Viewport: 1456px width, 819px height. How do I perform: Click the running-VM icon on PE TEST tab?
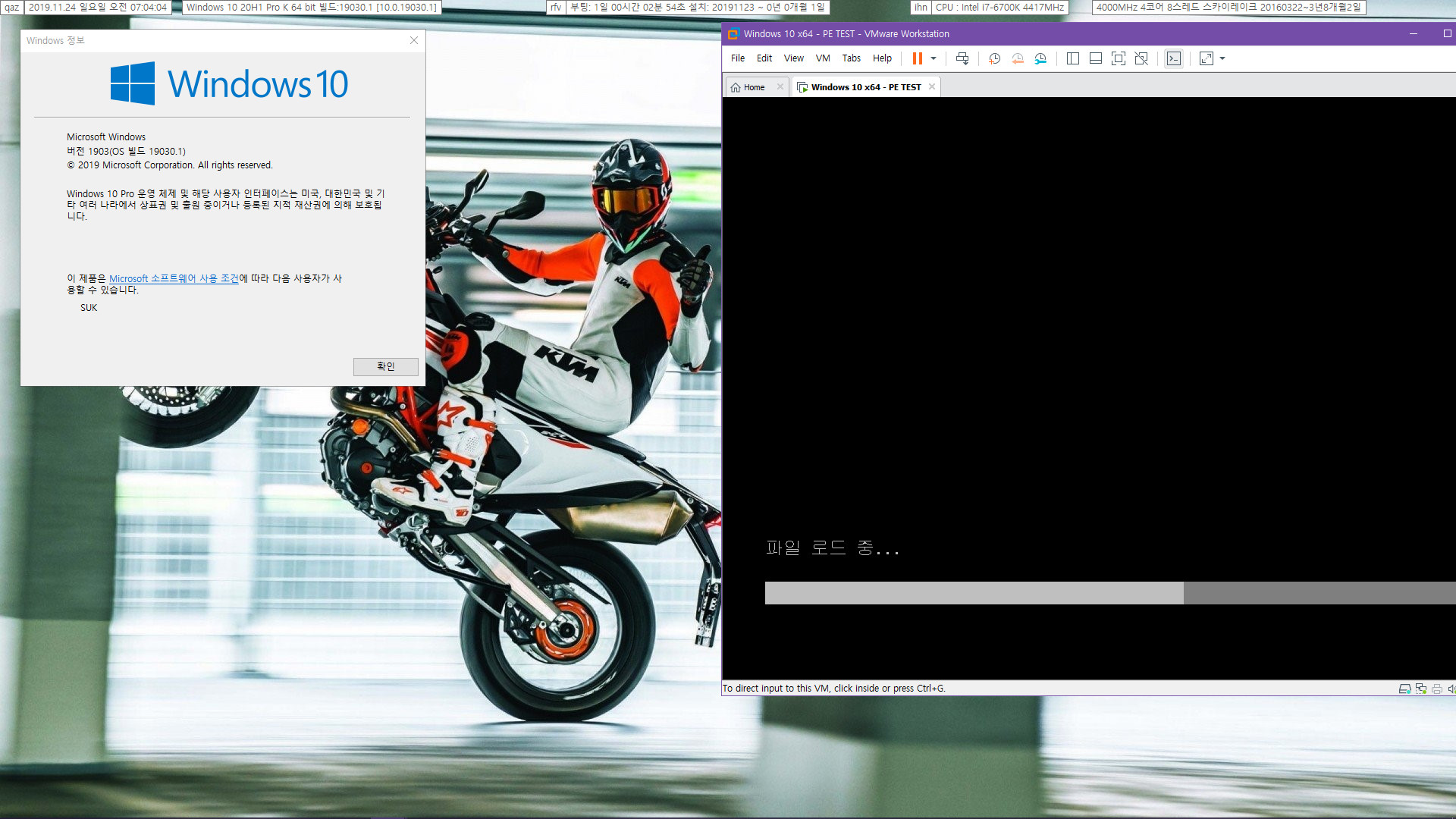(x=802, y=87)
